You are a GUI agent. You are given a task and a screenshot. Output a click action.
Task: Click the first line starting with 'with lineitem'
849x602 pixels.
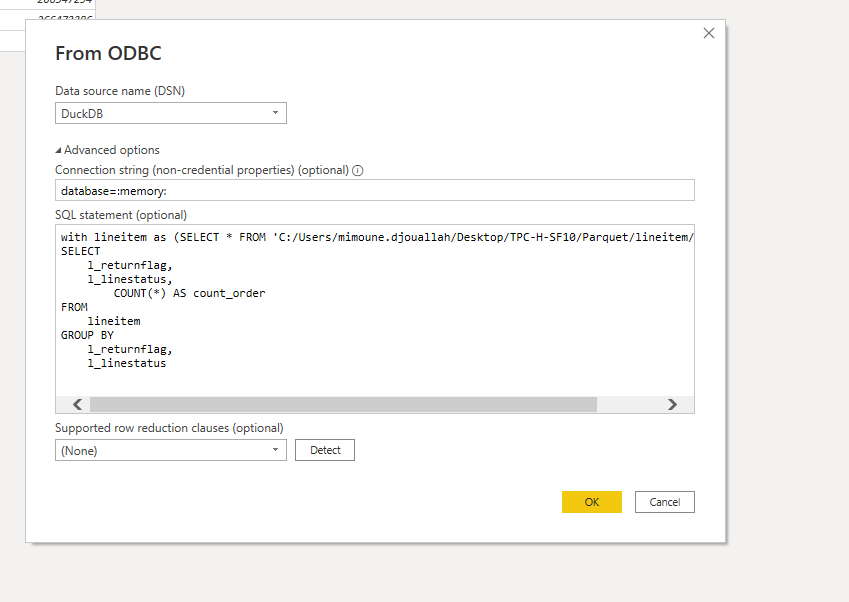tap(300, 237)
